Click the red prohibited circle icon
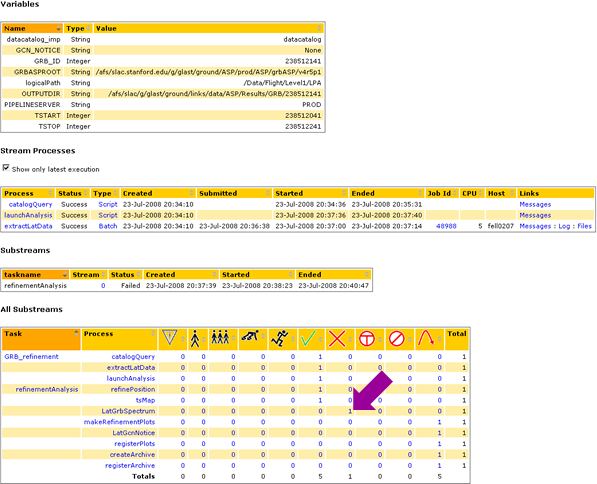This screenshot has width=597, height=484. [x=396, y=339]
